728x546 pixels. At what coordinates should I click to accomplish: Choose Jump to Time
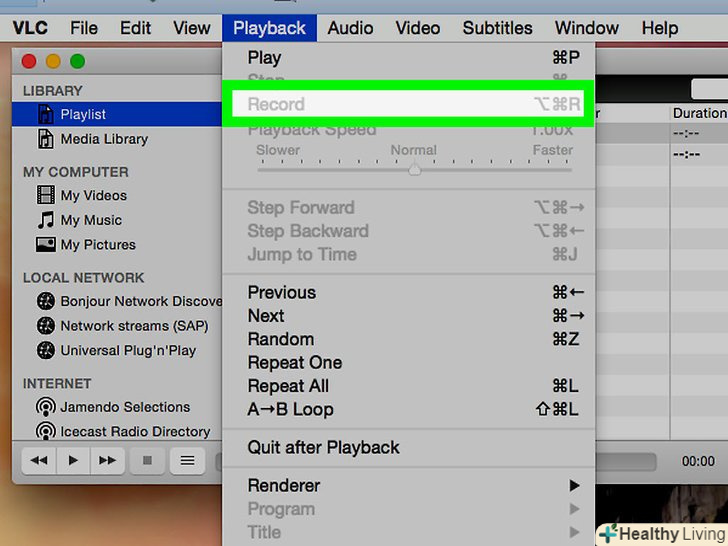pos(409,254)
